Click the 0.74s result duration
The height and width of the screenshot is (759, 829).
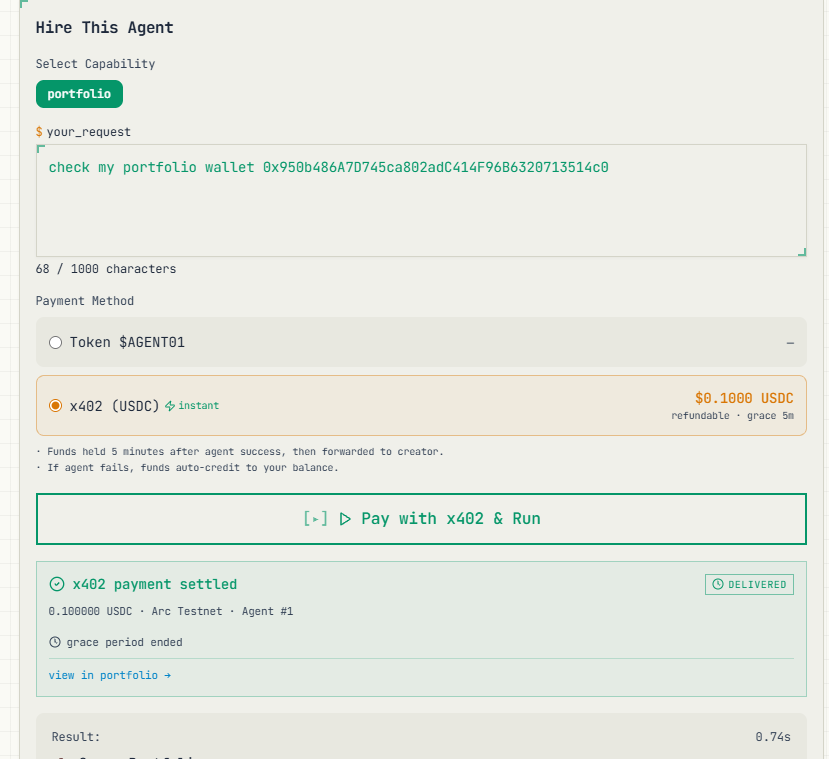coord(772,736)
